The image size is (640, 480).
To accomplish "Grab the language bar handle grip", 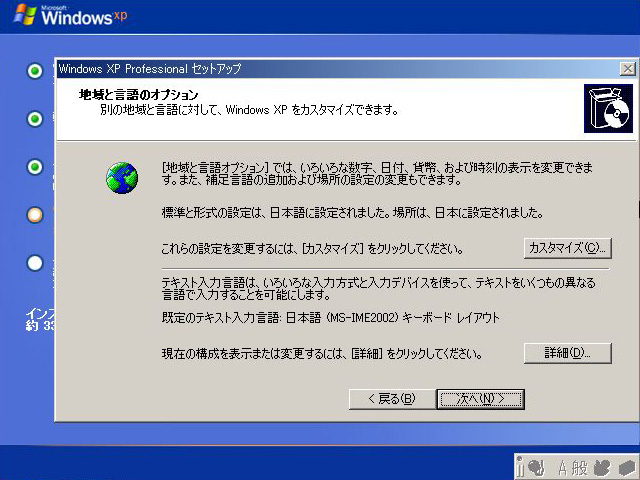I will tap(519, 467).
